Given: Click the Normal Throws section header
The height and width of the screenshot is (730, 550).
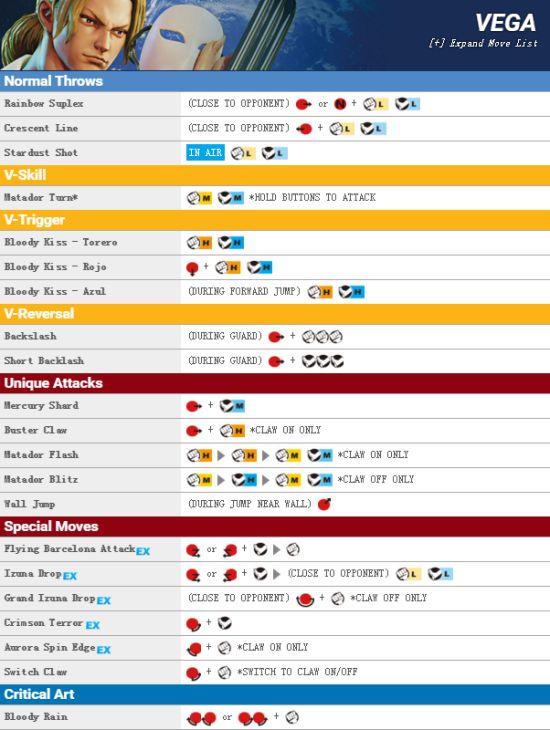Looking at the screenshot, I should pyautogui.click(x=275, y=81).
